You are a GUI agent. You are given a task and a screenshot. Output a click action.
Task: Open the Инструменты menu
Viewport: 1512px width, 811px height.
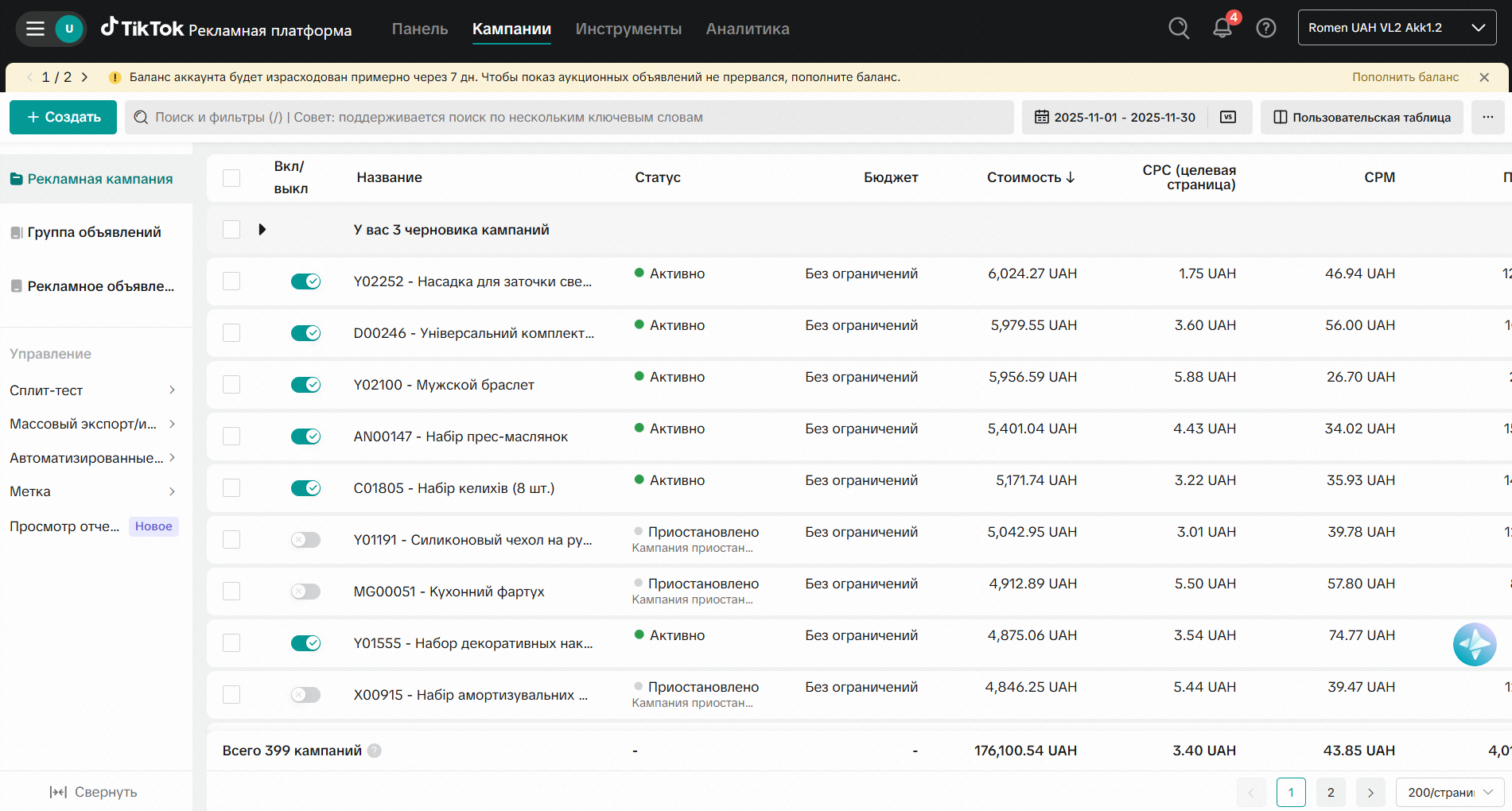tap(628, 29)
